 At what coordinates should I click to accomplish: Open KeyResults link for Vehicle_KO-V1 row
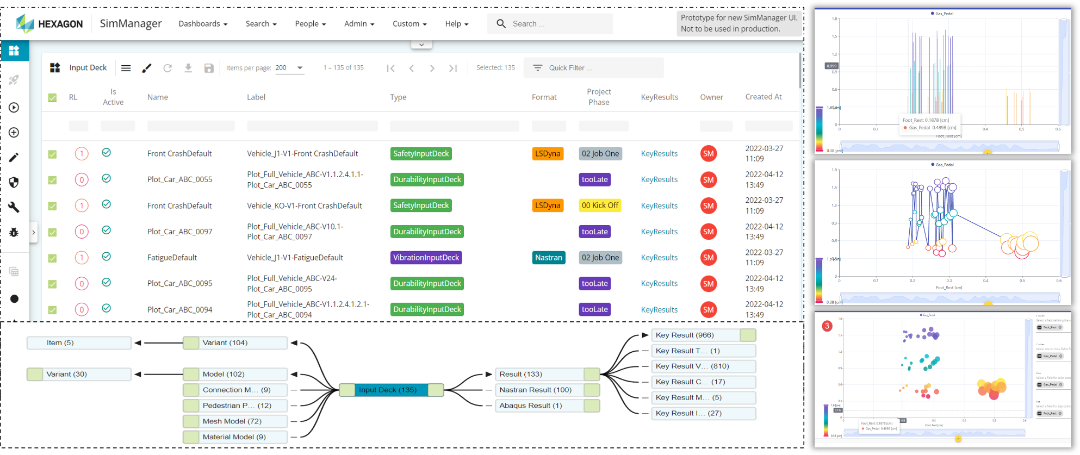[659, 206]
